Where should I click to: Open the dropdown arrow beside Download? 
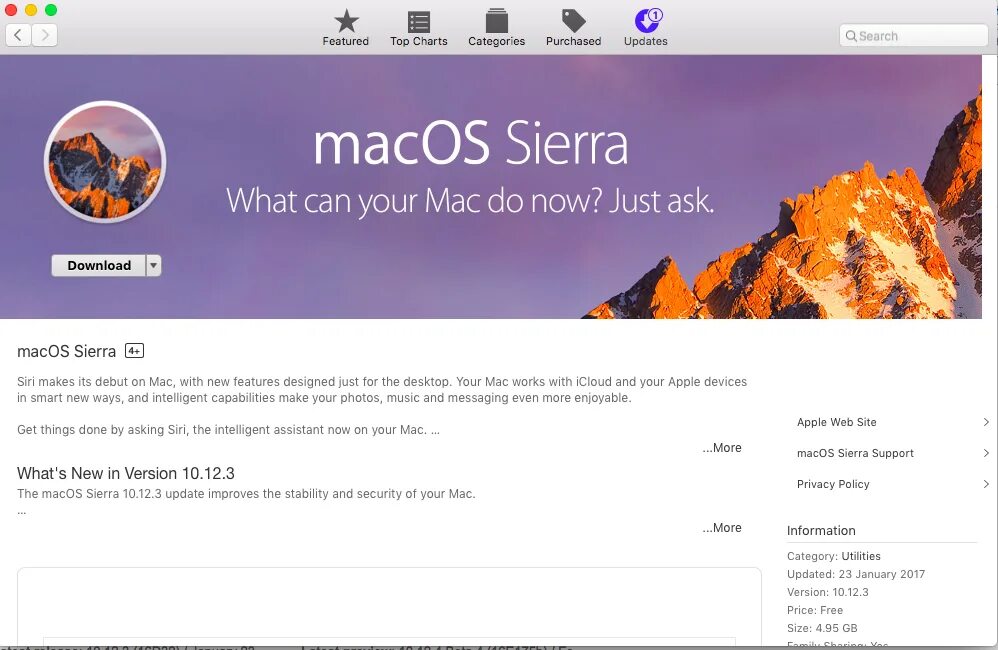tap(153, 265)
